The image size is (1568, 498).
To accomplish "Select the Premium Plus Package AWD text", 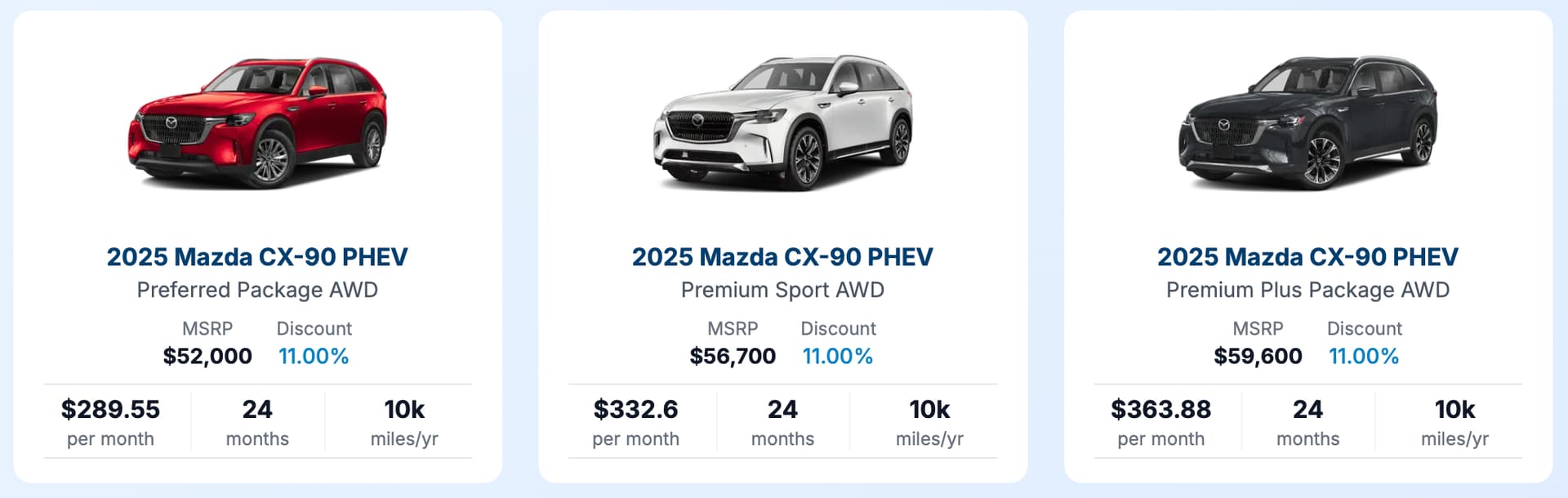I will [1307, 290].
